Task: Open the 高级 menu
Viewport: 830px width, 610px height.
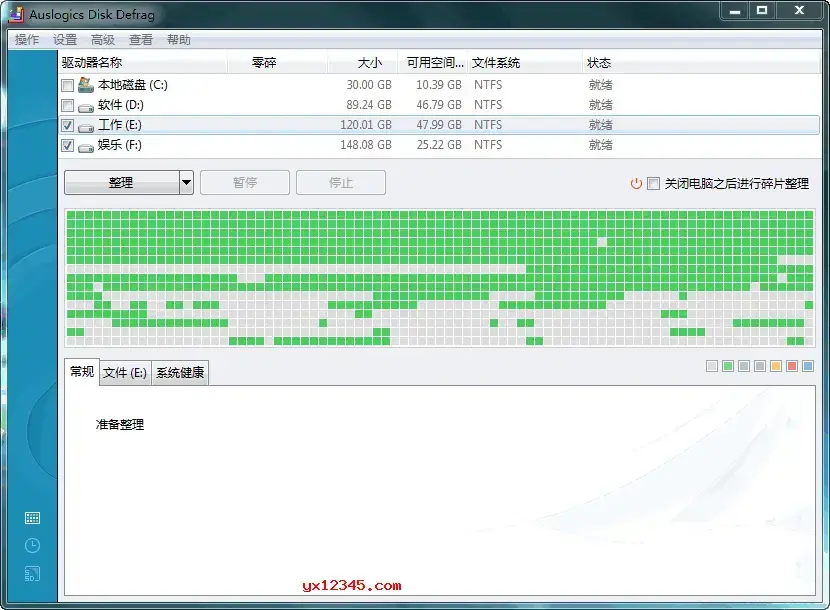Action: click(x=103, y=40)
